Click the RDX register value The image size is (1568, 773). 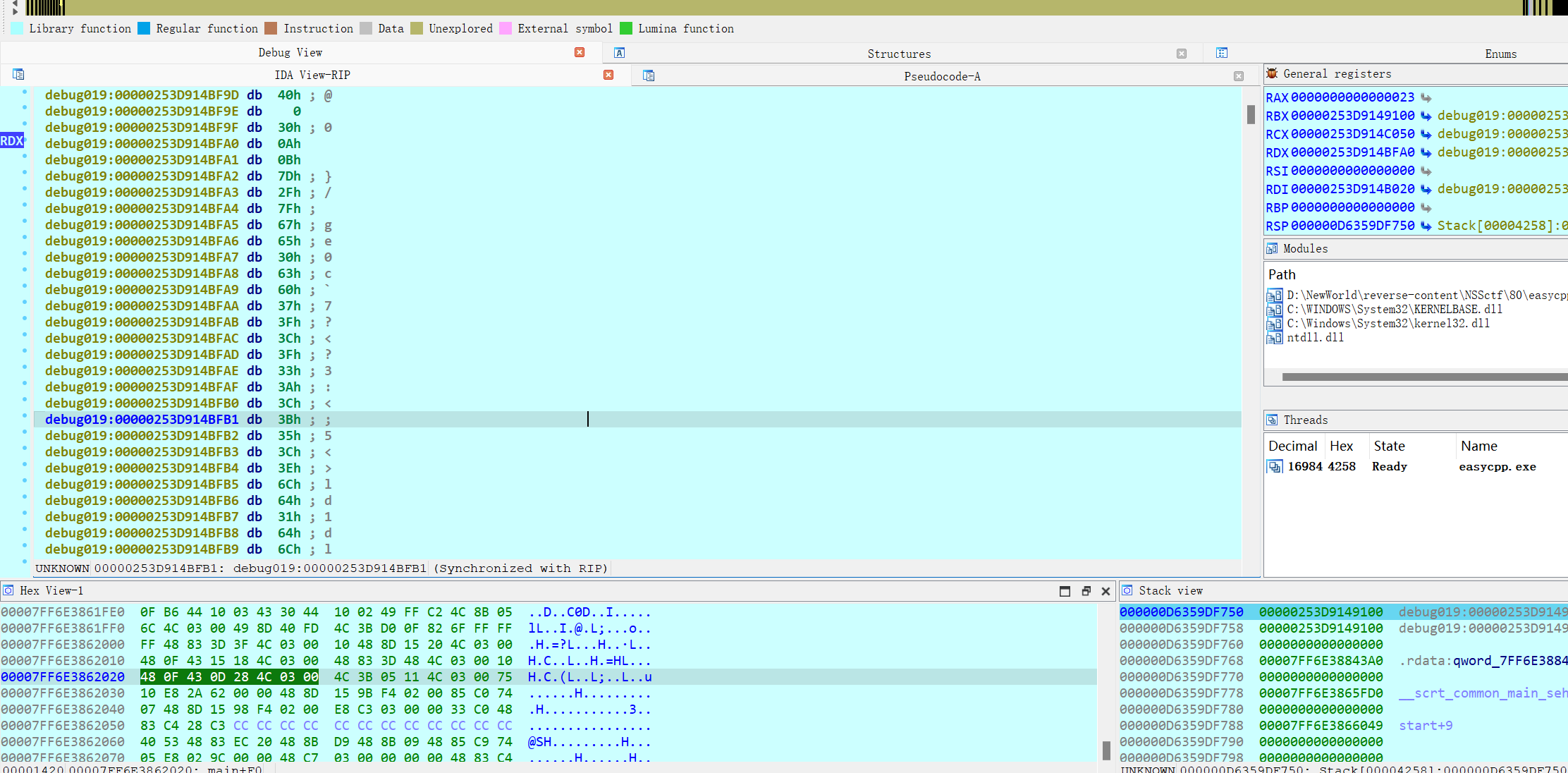(1352, 152)
